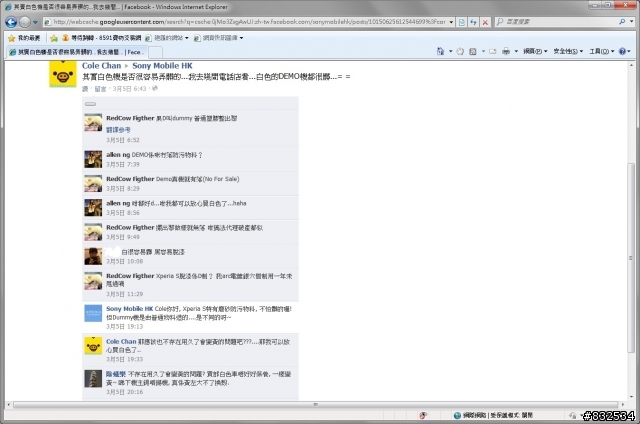Viewport: 640px width, 424px height.
Task: Click the Home icon in the command bar
Action: point(440,51)
